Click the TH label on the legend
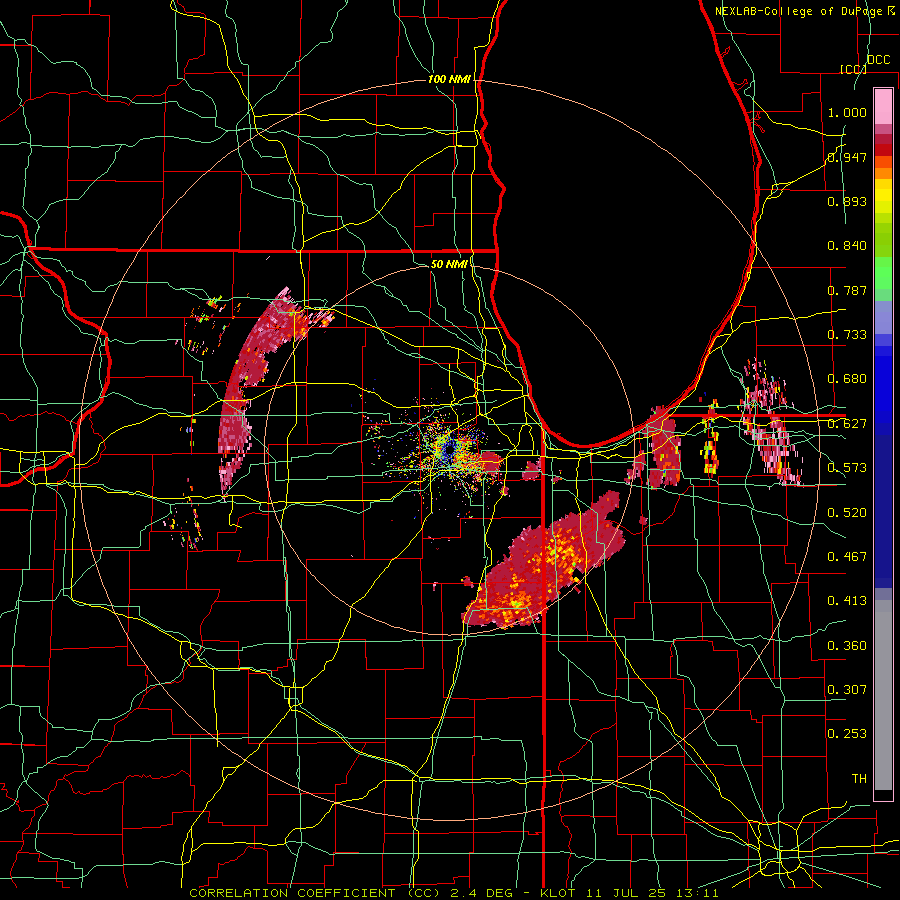Viewport: 900px width, 900px height. [859, 779]
